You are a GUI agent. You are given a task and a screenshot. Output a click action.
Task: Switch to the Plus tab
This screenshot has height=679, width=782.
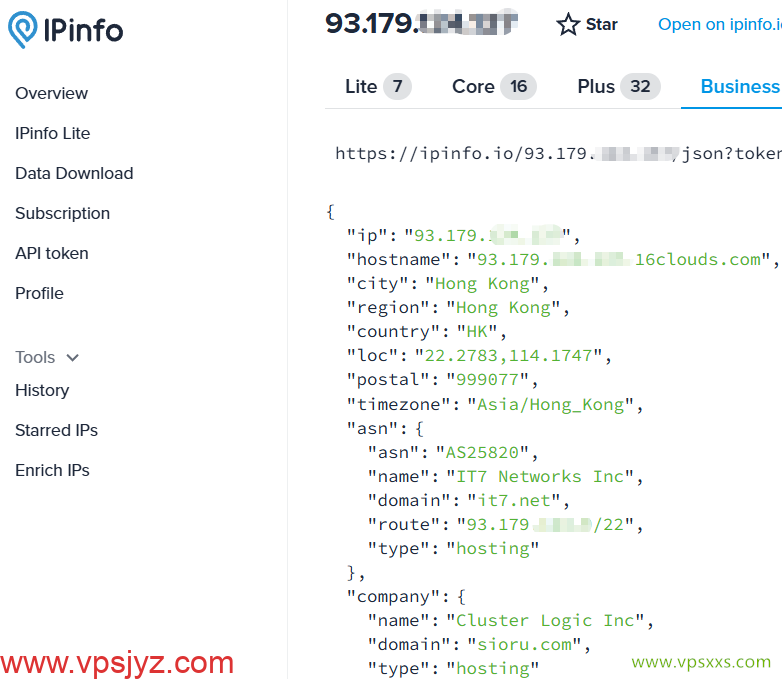coord(618,87)
